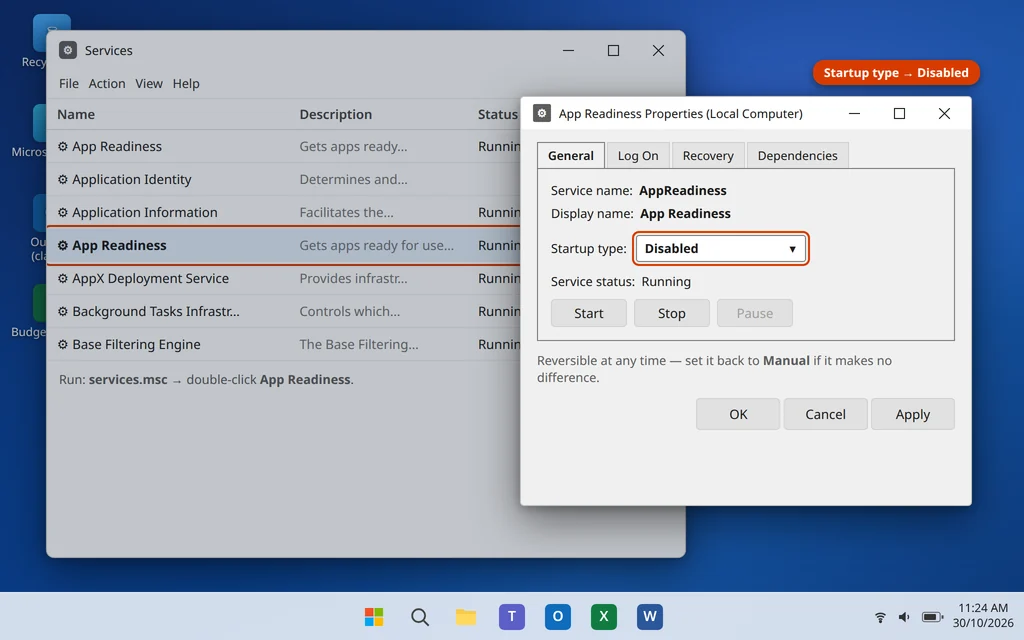Click the Description column header
1024x640 pixels.
[x=336, y=114]
